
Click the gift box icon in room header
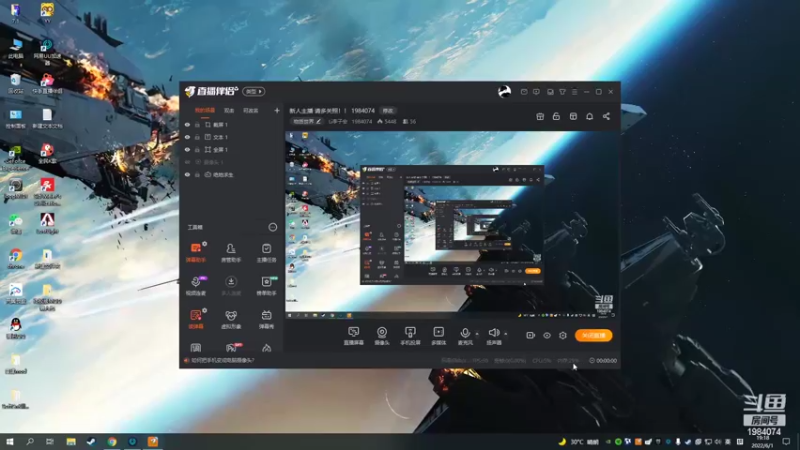pos(540,116)
